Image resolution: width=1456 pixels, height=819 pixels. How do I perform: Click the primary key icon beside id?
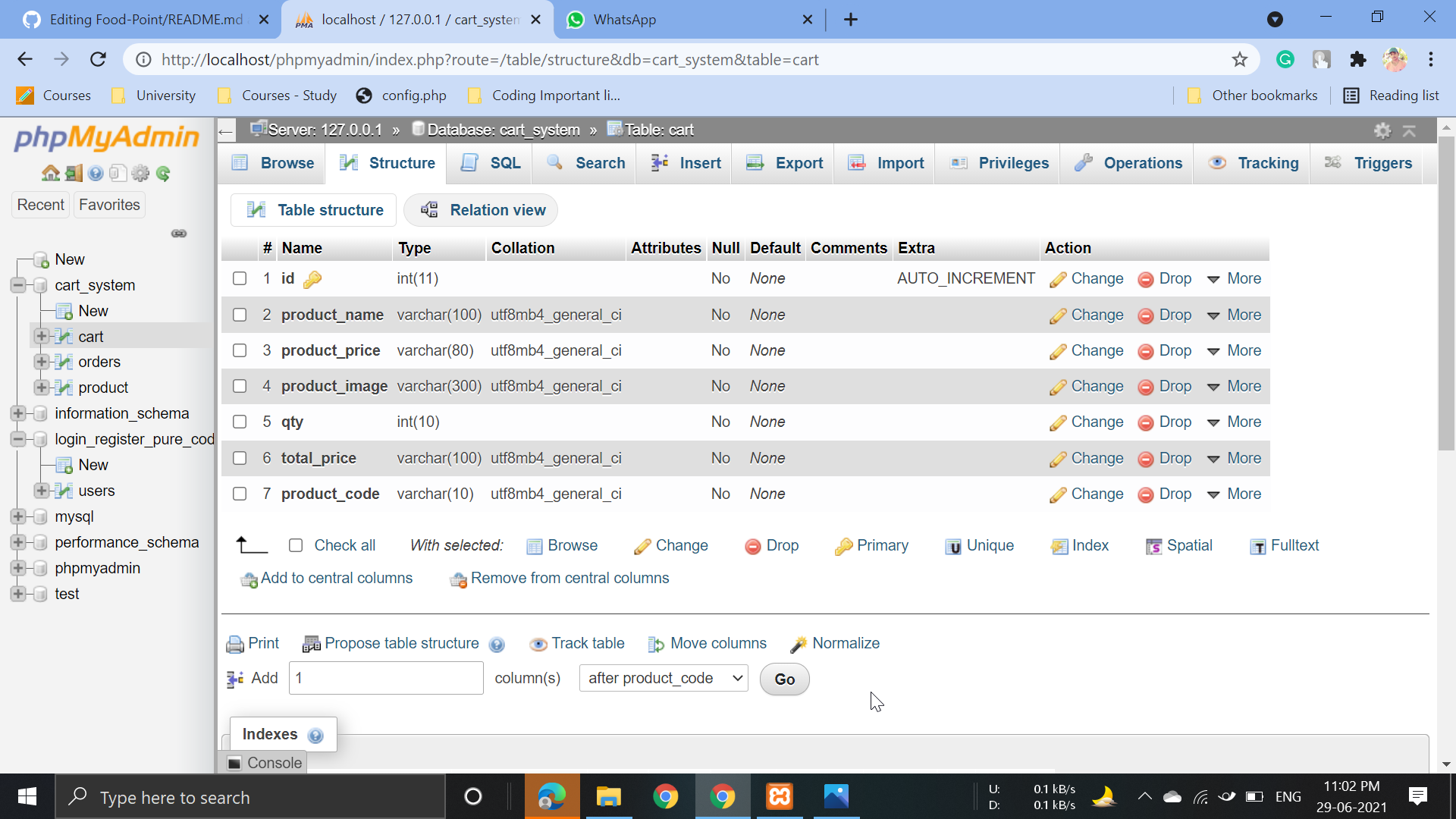pyautogui.click(x=312, y=278)
